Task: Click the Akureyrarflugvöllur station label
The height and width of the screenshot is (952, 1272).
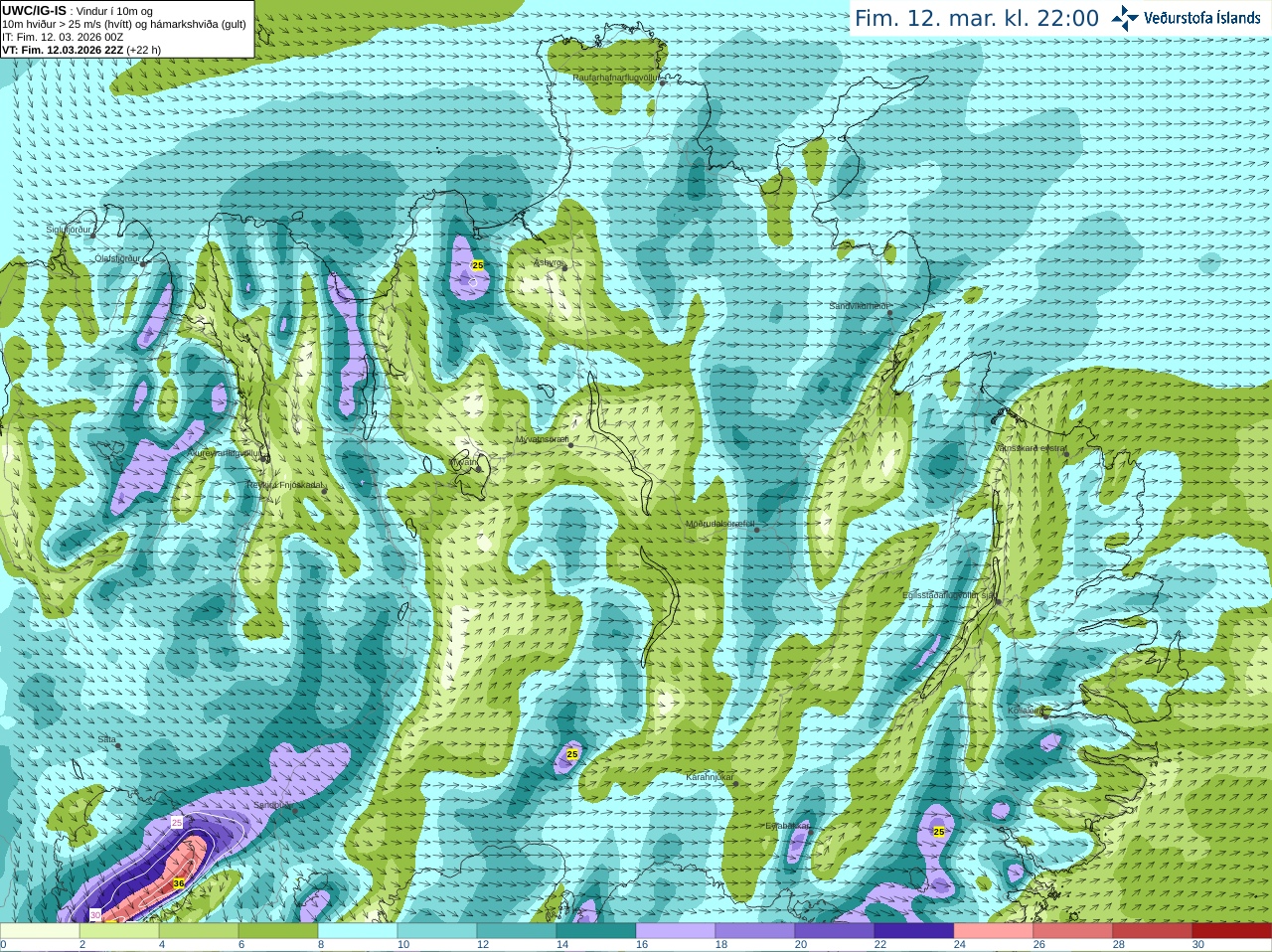Action: pos(224,452)
